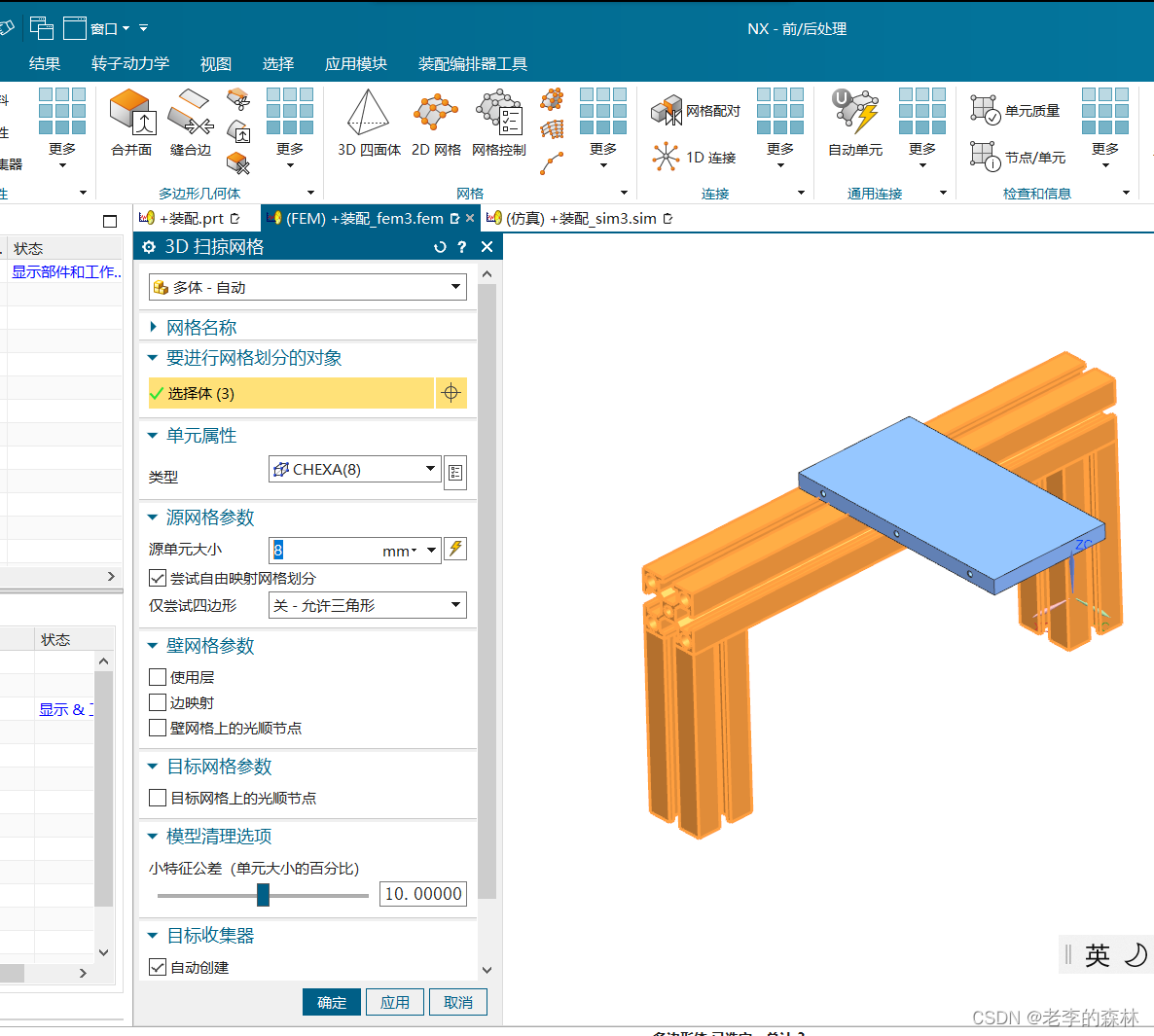Toggle the 自动创建 checkbox
Screen dimensions: 1154x1036
click(x=158, y=967)
